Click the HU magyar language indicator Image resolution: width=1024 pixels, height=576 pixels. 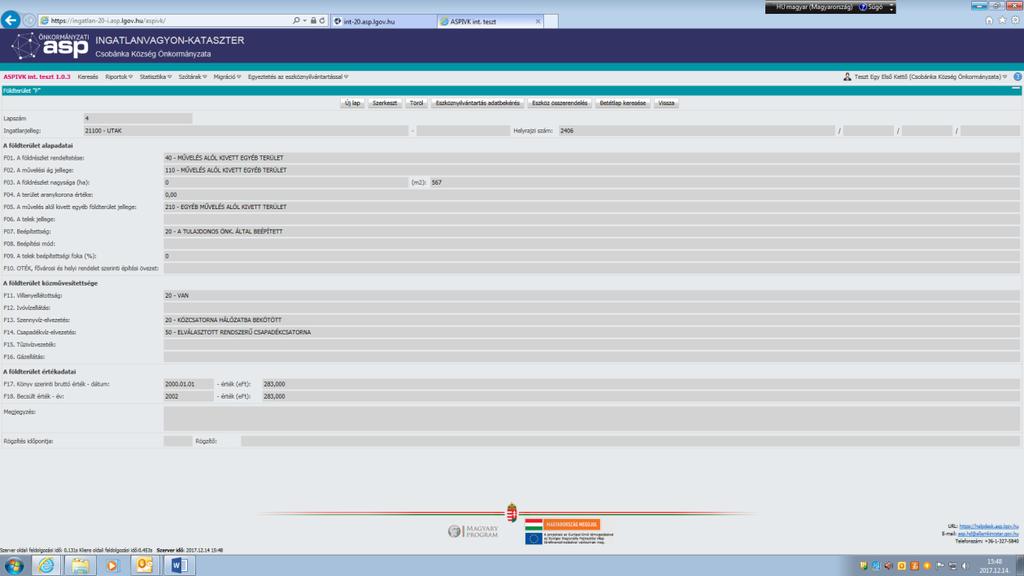coord(814,7)
